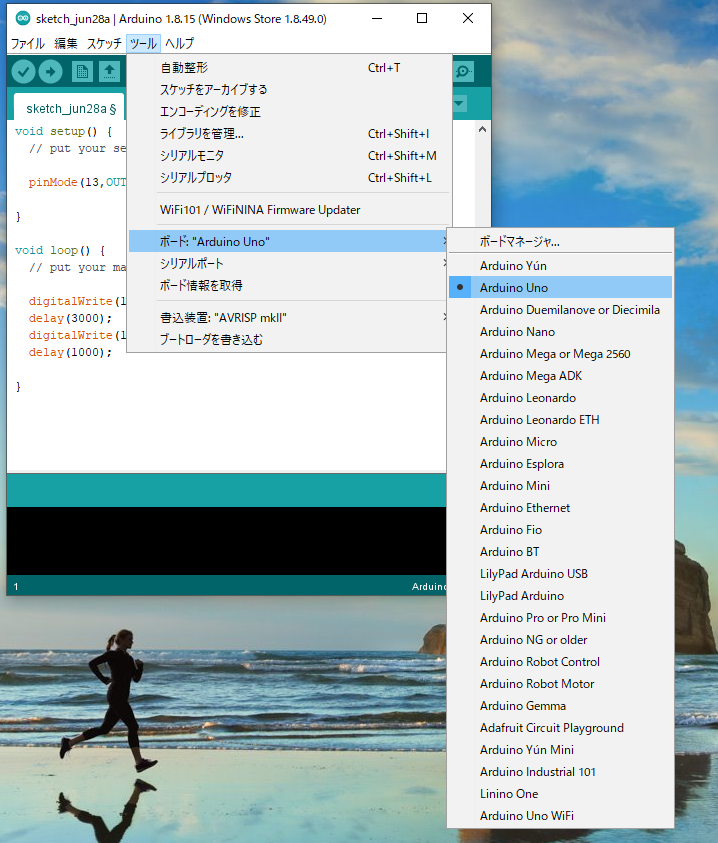Open シリアルプロッタ menu entry
This screenshot has width=718, height=843.
289,178
